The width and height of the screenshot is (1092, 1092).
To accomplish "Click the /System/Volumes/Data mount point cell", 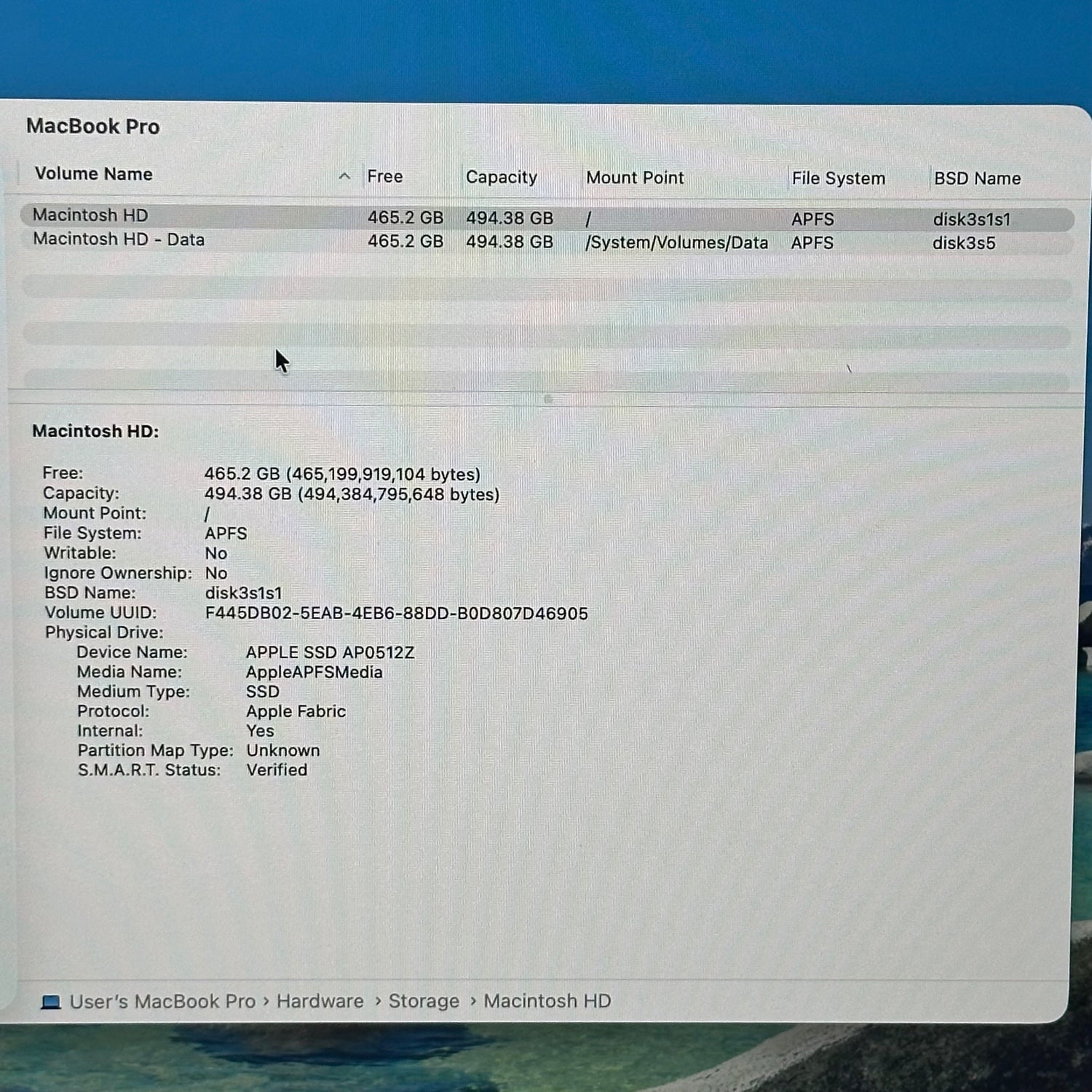I will (676, 243).
